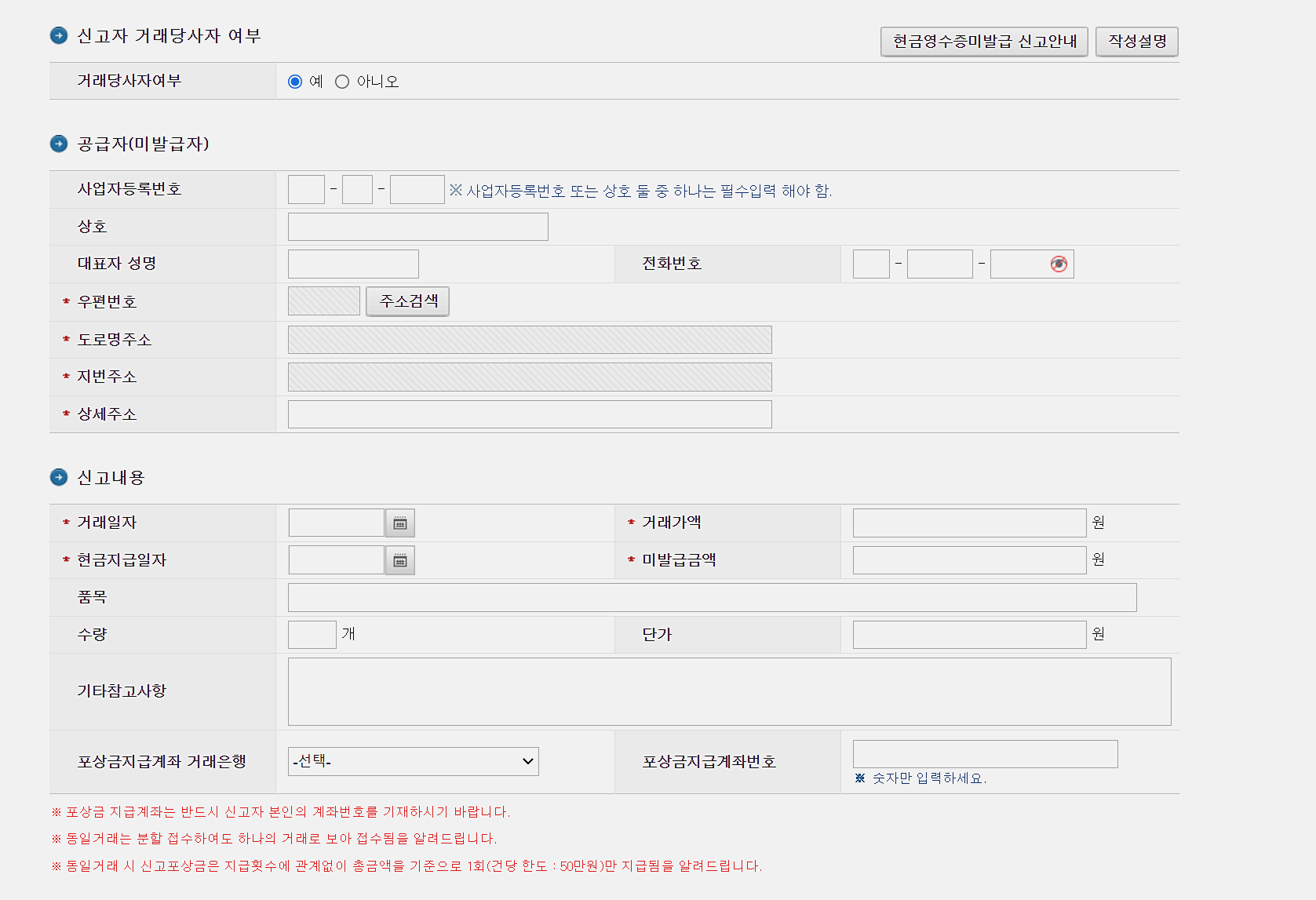This screenshot has height=900, width=1316.
Task: Select 아니오 radio for 거래당사자여부
Action: coord(342,82)
